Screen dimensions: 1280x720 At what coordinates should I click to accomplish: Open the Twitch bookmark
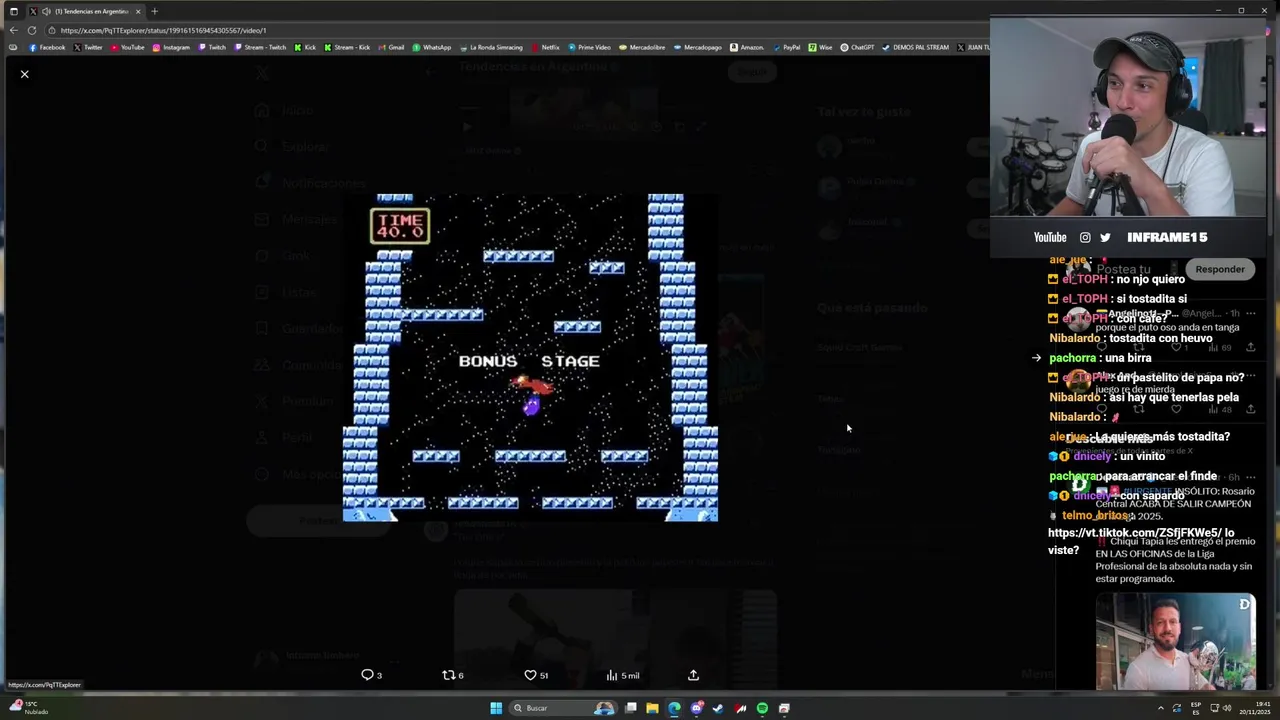tap(212, 47)
